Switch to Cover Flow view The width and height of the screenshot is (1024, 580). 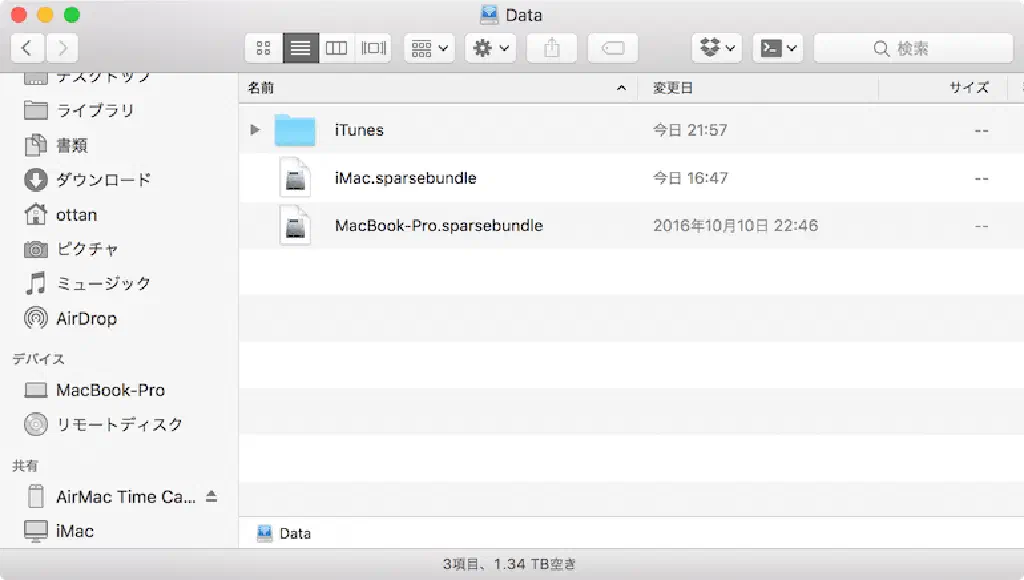click(x=374, y=47)
